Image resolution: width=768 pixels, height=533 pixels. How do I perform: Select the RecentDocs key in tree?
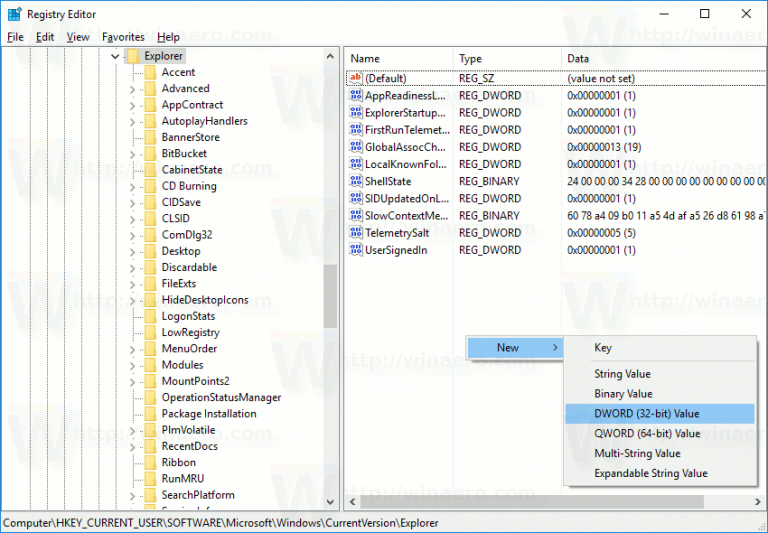click(190, 446)
